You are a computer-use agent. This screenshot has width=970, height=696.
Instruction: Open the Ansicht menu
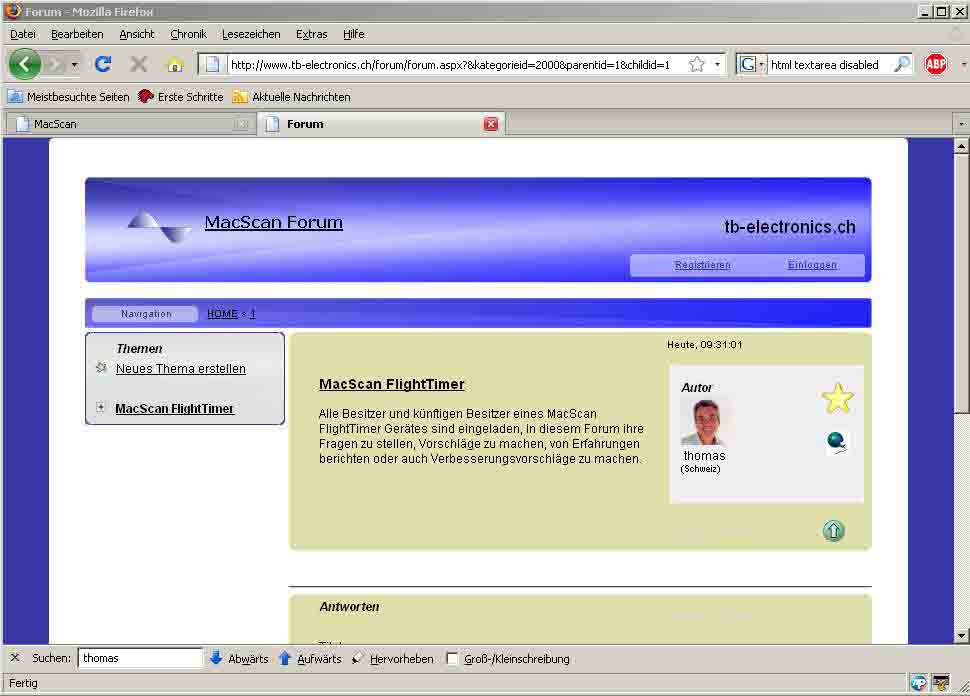pyautogui.click(x=137, y=34)
